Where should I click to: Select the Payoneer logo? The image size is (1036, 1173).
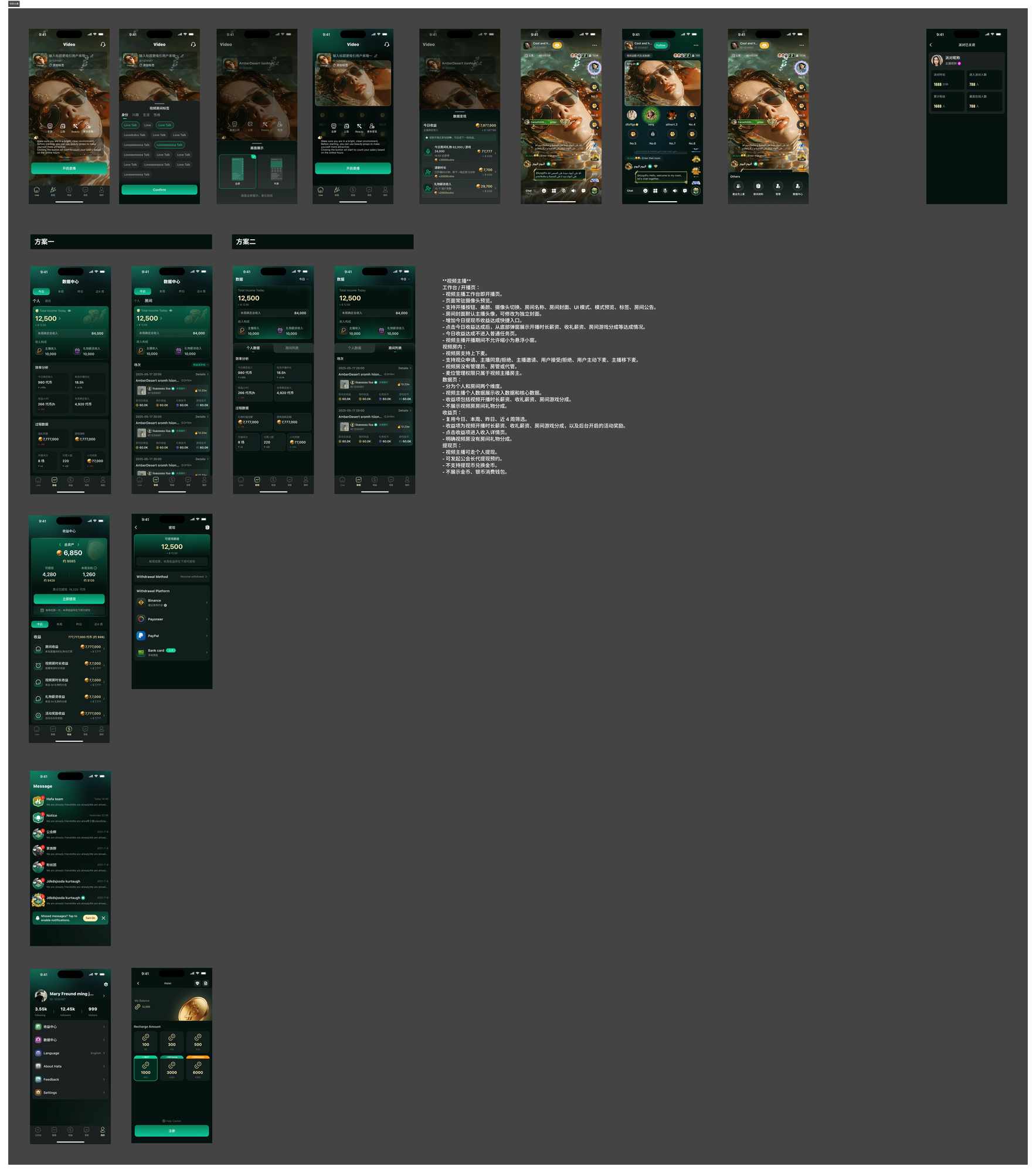point(141,619)
